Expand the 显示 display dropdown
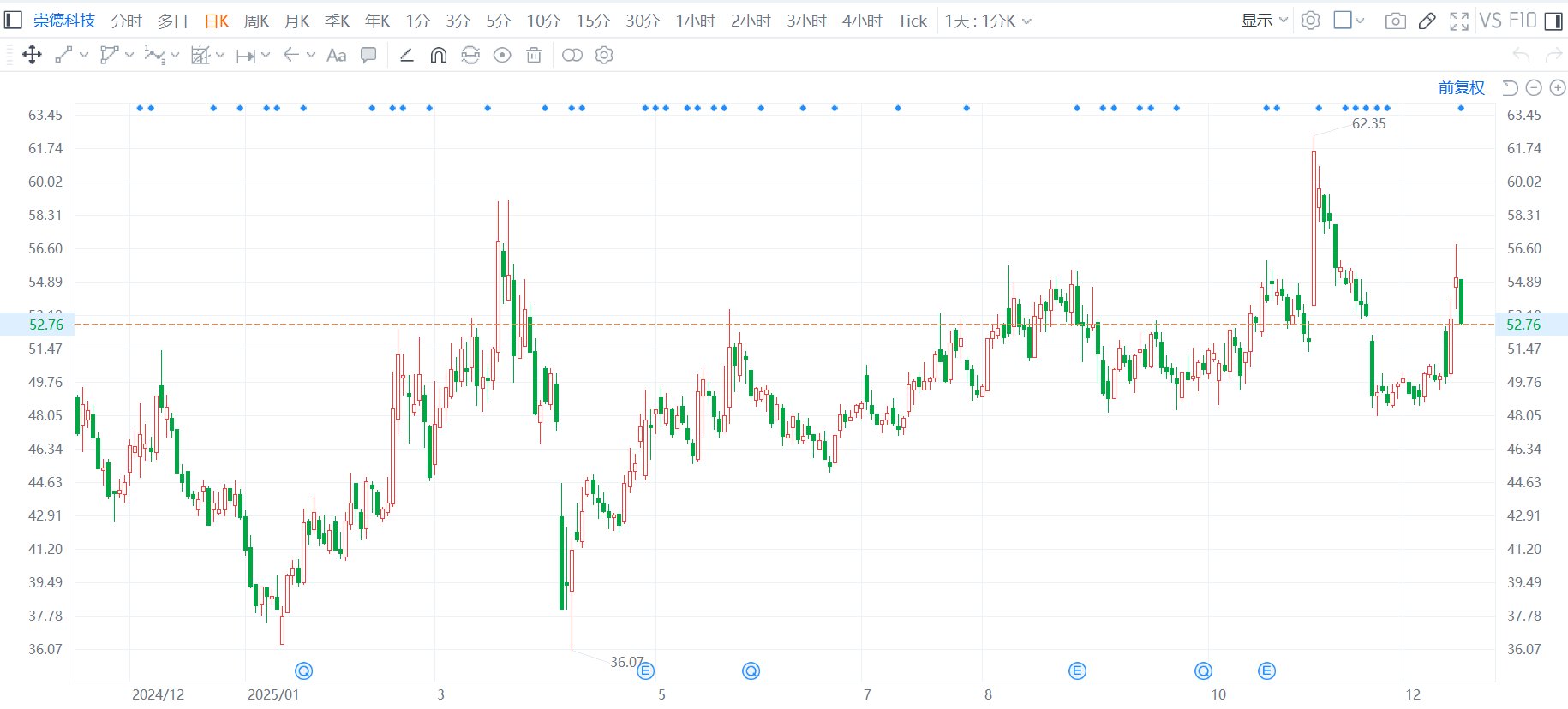Image resolution: width=1568 pixels, height=709 pixels. [1264, 21]
